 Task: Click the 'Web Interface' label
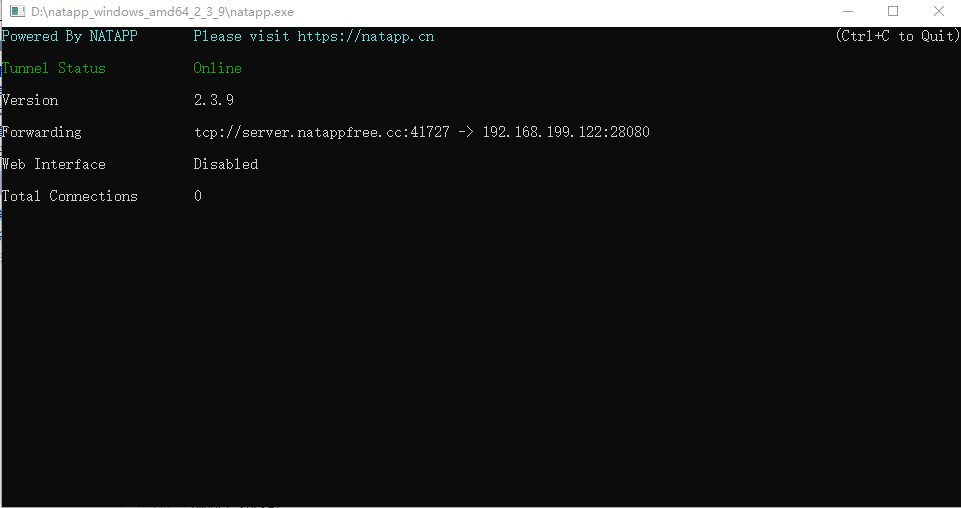click(x=53, y=164)
